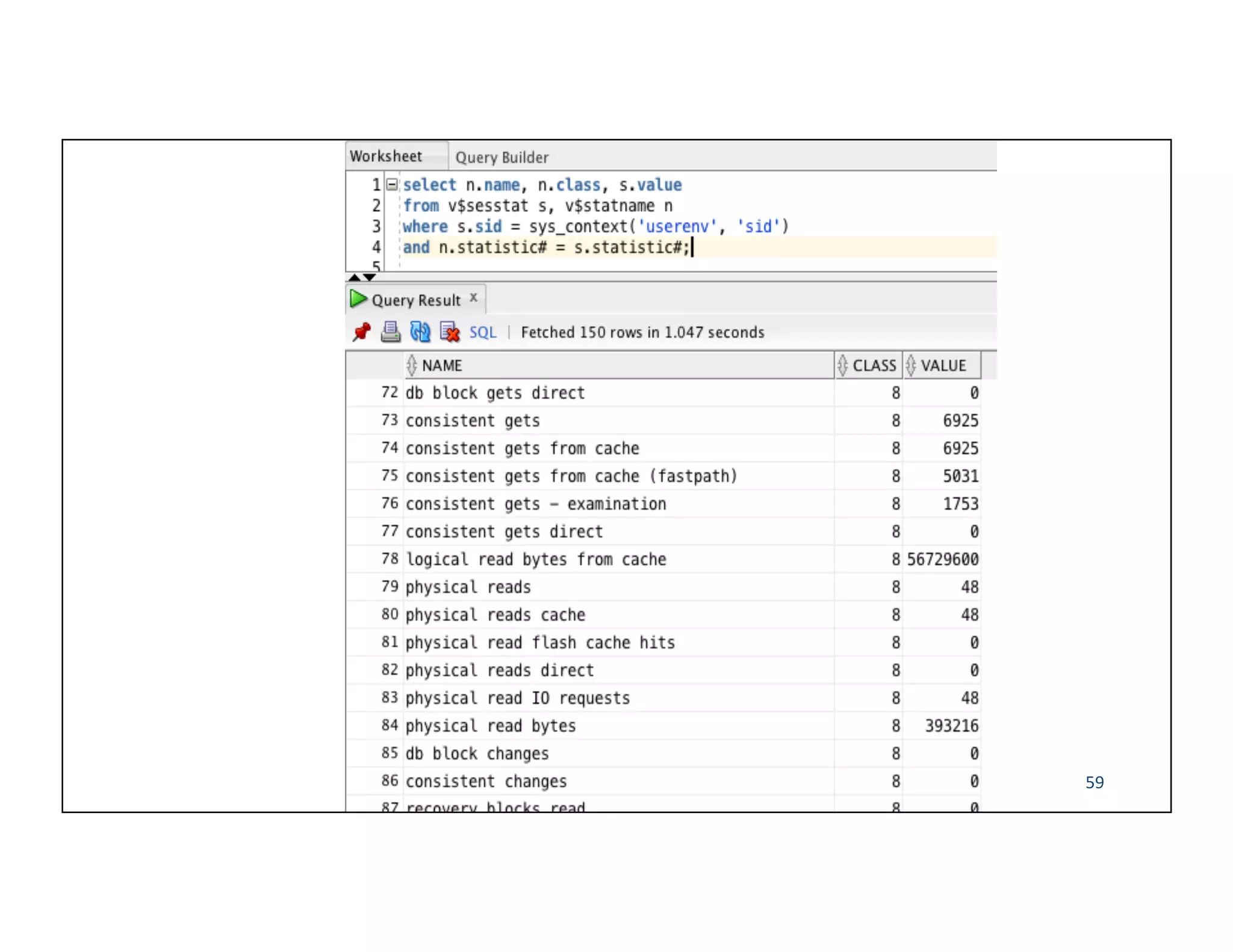
Task: Select row 79 physical reads
Action: pos(468,587)
